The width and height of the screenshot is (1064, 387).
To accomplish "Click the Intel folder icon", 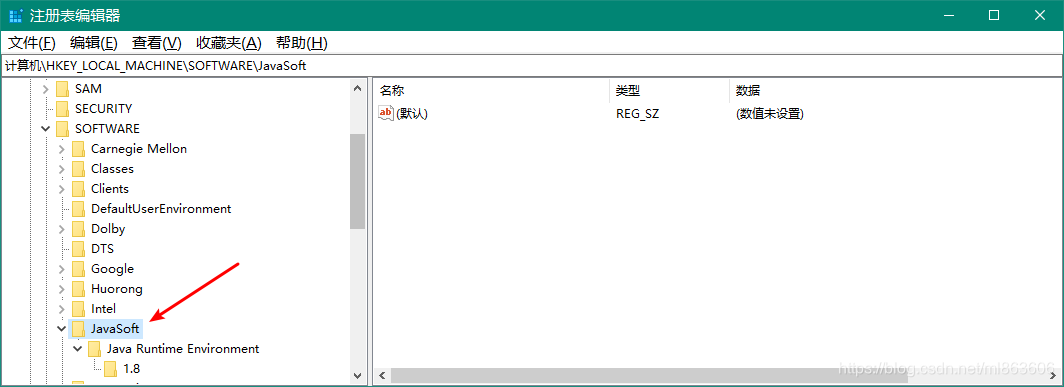I will point(79,309).
